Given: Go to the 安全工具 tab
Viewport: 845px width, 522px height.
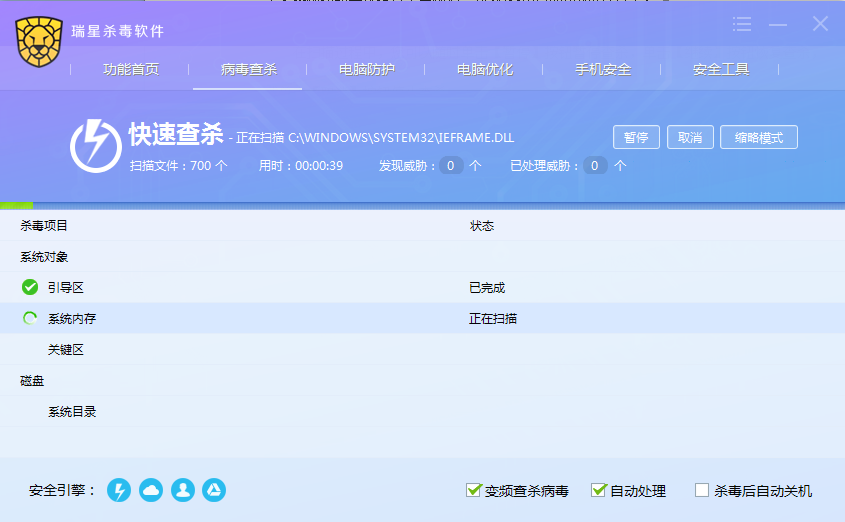Looking at the screenshot, I should [721, 70].
